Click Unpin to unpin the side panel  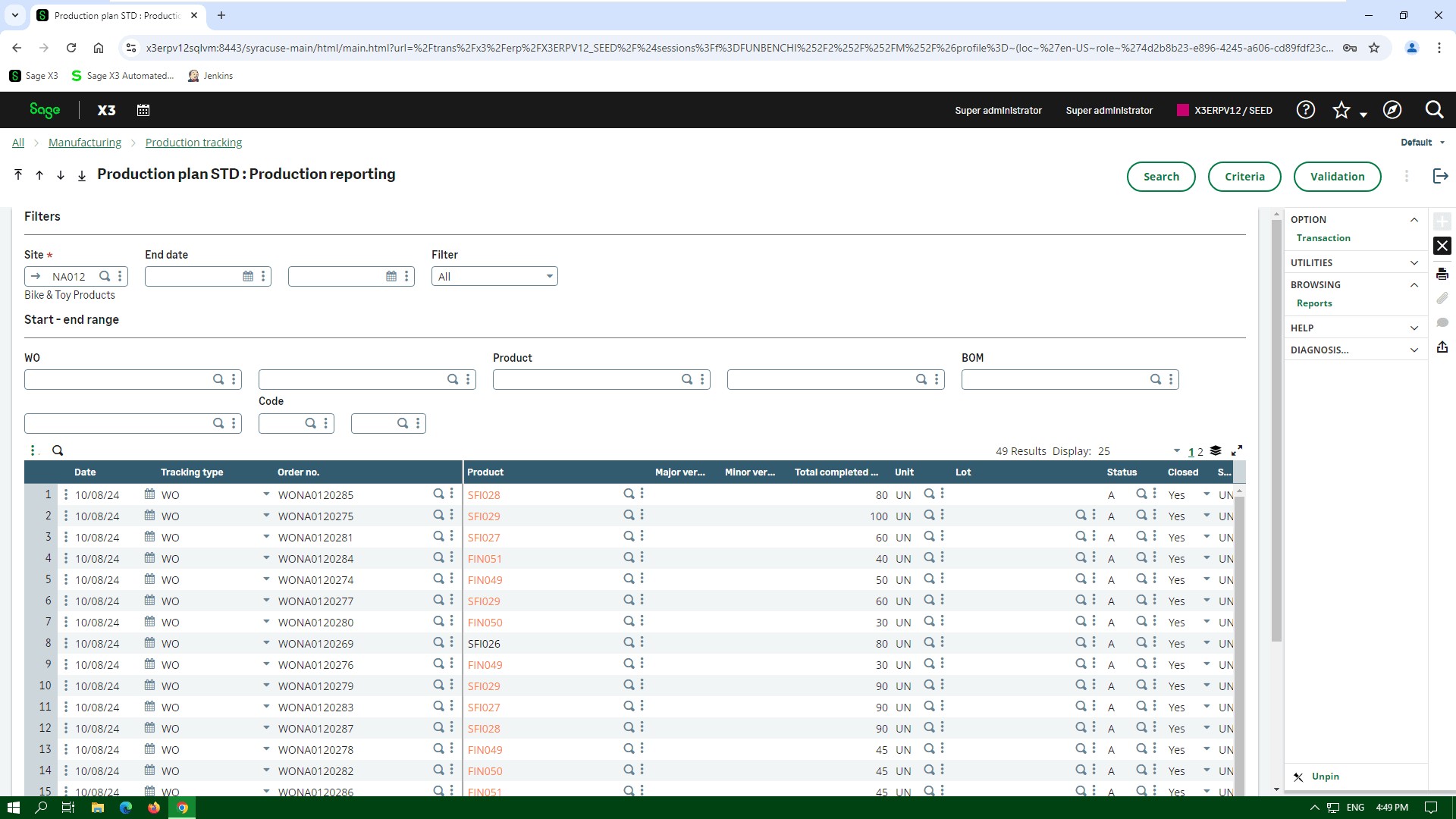coord(1324,777)
